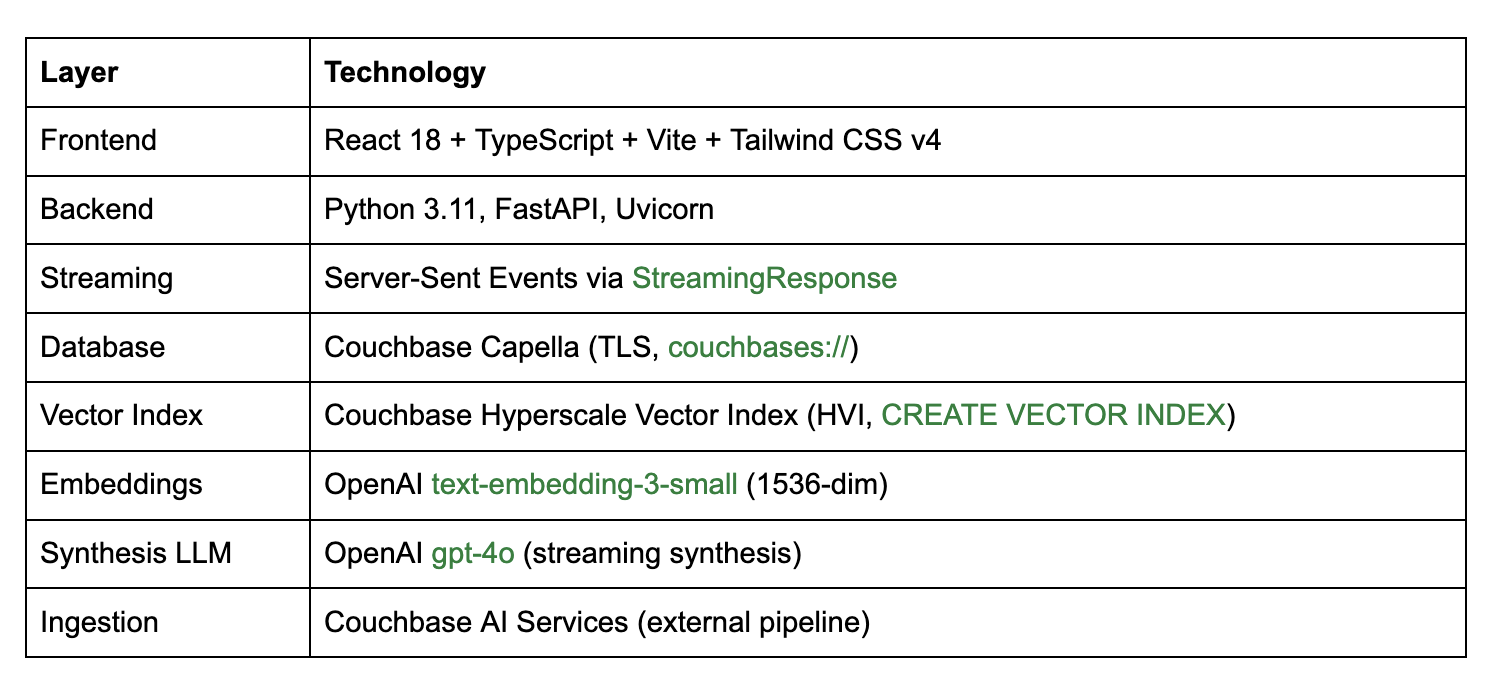
Task: Select the Layer column header cell
Action: pos(79,72)
